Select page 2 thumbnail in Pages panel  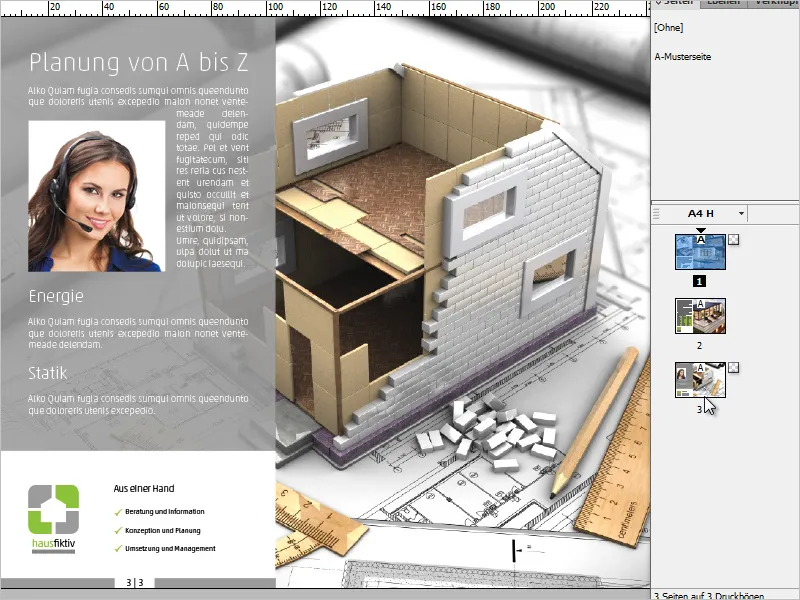(x=700, y=316)
